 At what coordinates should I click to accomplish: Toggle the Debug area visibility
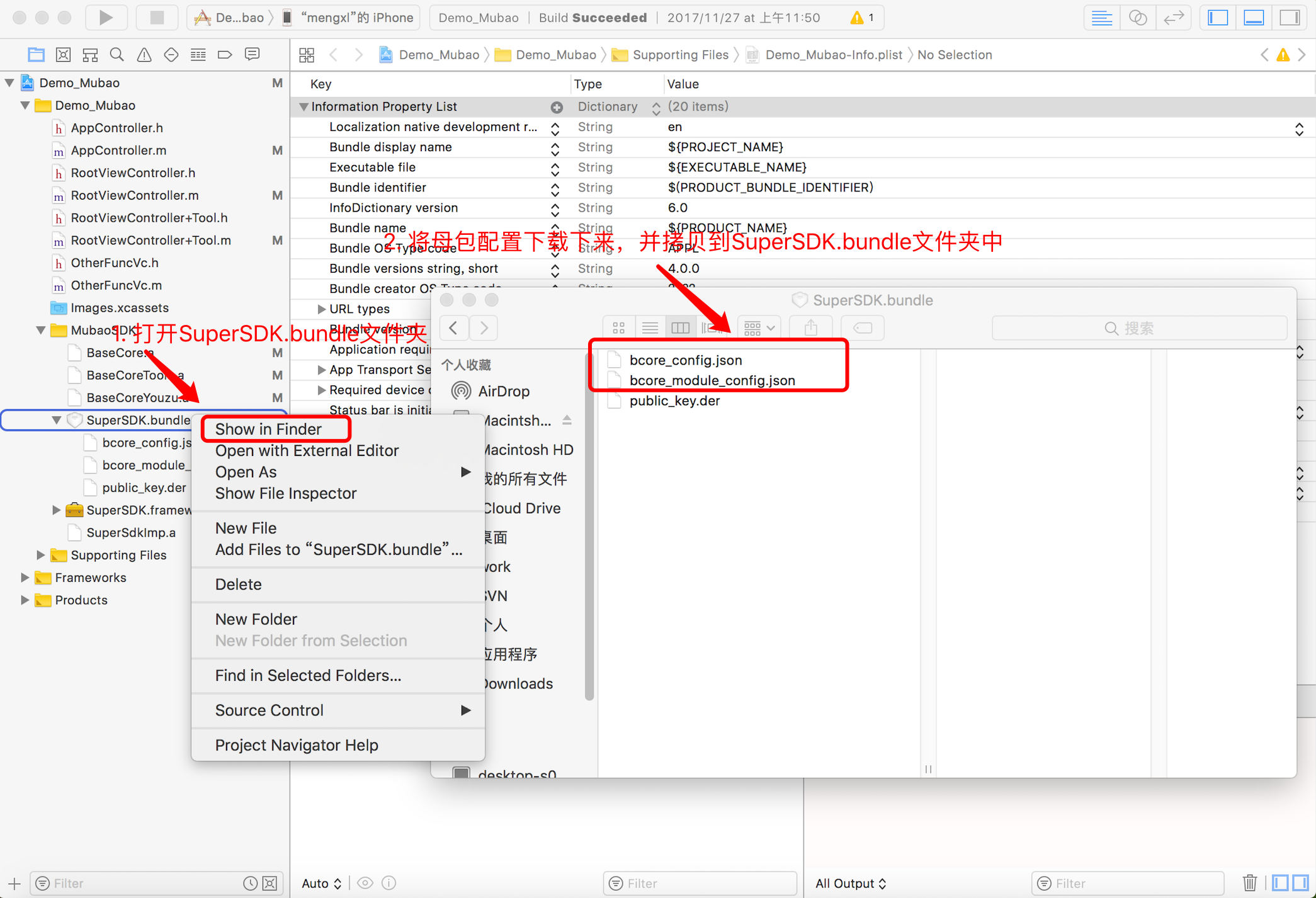pos(1254,18)
